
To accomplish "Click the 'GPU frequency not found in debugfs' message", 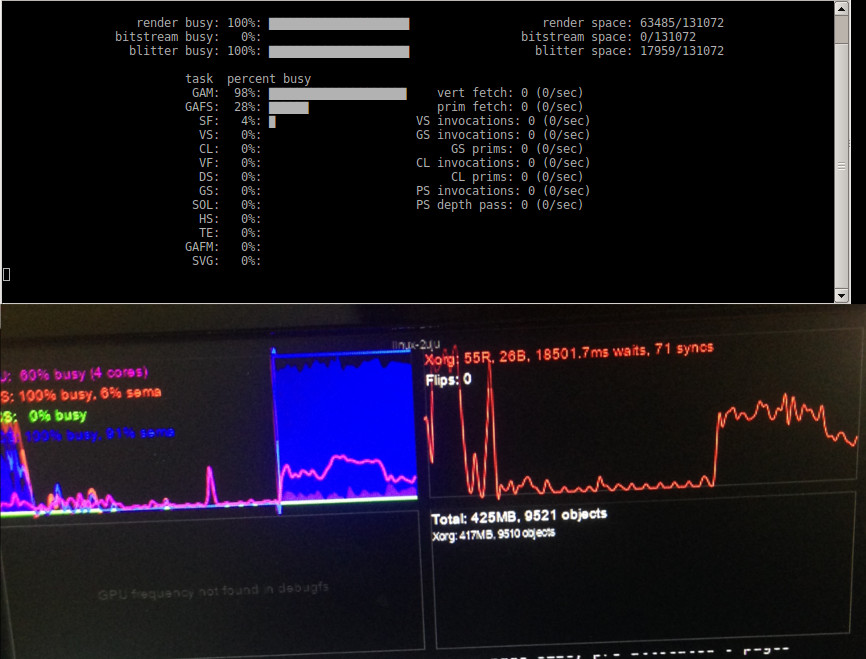I will [212, 591].
